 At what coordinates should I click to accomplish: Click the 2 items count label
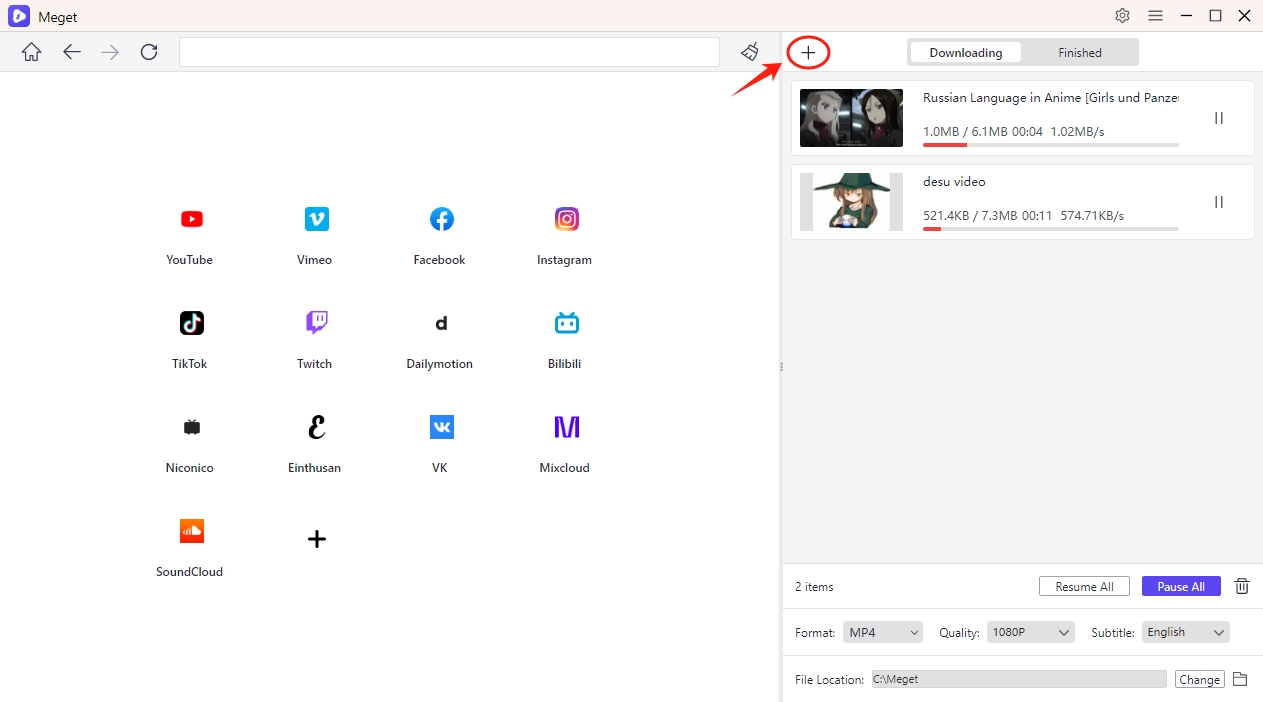814,587
